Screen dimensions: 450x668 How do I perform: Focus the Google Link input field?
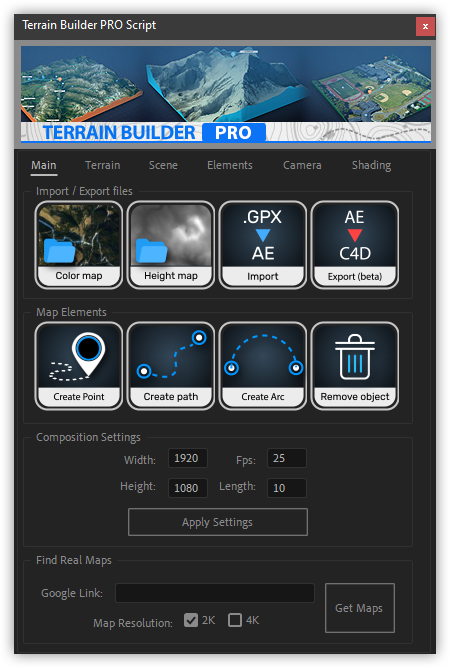[215, 593]
